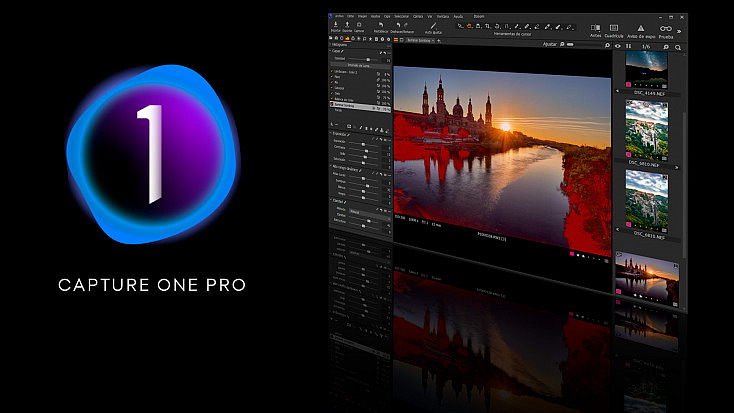Collapse the Exposición panel

pyautogui.click(x=330, y=133)
